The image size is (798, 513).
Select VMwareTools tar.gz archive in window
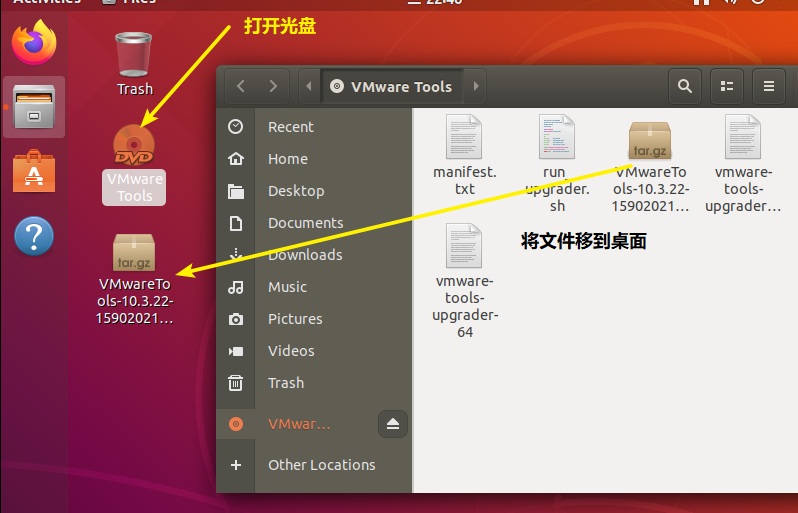pos(650,167)
